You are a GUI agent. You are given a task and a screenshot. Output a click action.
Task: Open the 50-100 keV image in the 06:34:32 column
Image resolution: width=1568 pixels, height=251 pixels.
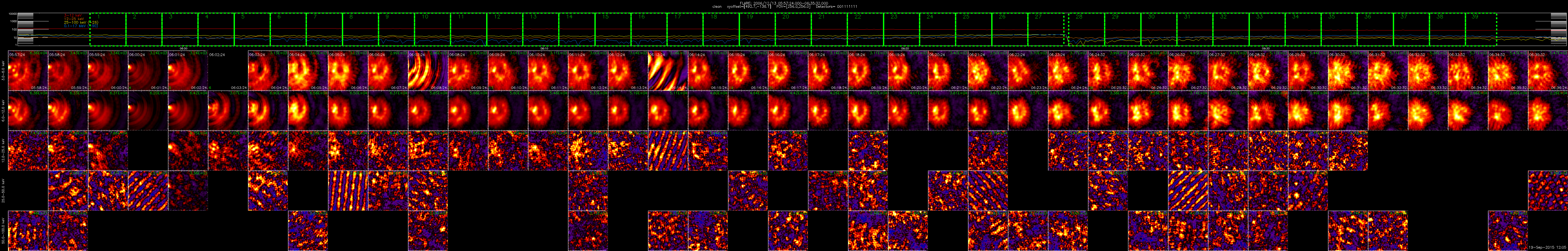point(1508,231)
